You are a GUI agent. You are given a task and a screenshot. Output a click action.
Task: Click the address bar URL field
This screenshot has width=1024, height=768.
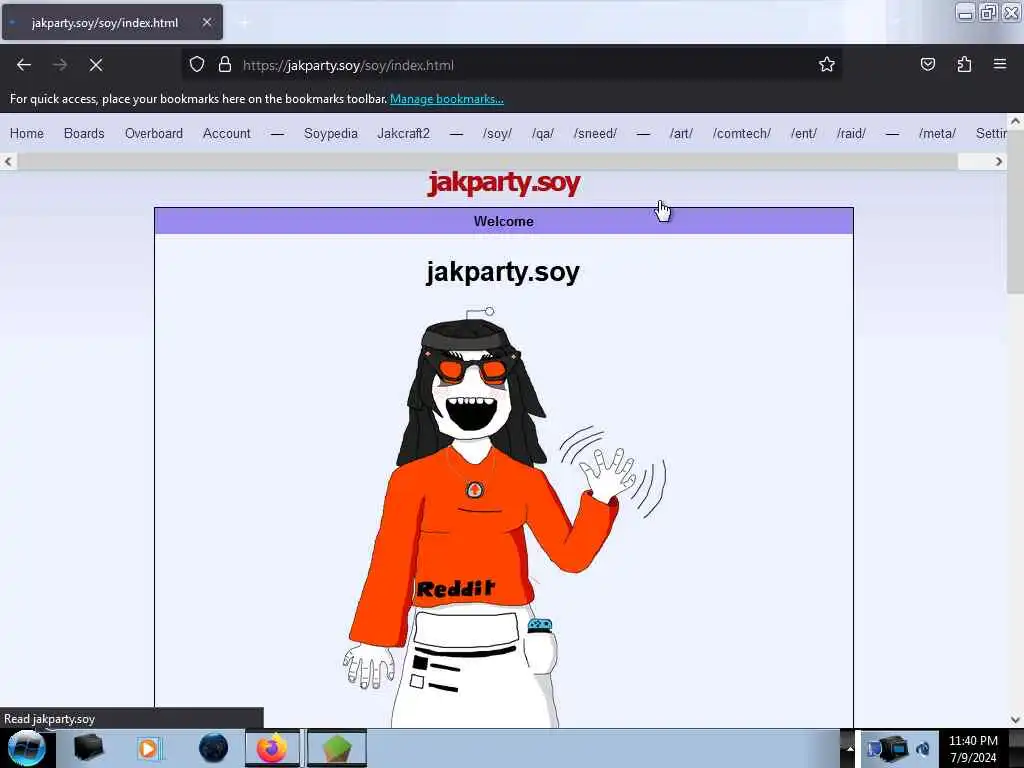coord(511,65)
